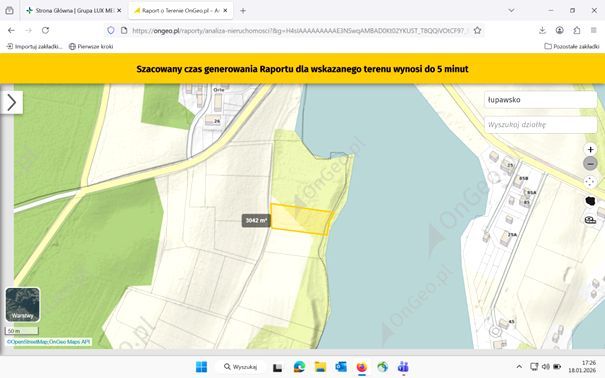605x378 pixels.
Task: Close the Raport o Terenie tab
Action: pos(225,11)
